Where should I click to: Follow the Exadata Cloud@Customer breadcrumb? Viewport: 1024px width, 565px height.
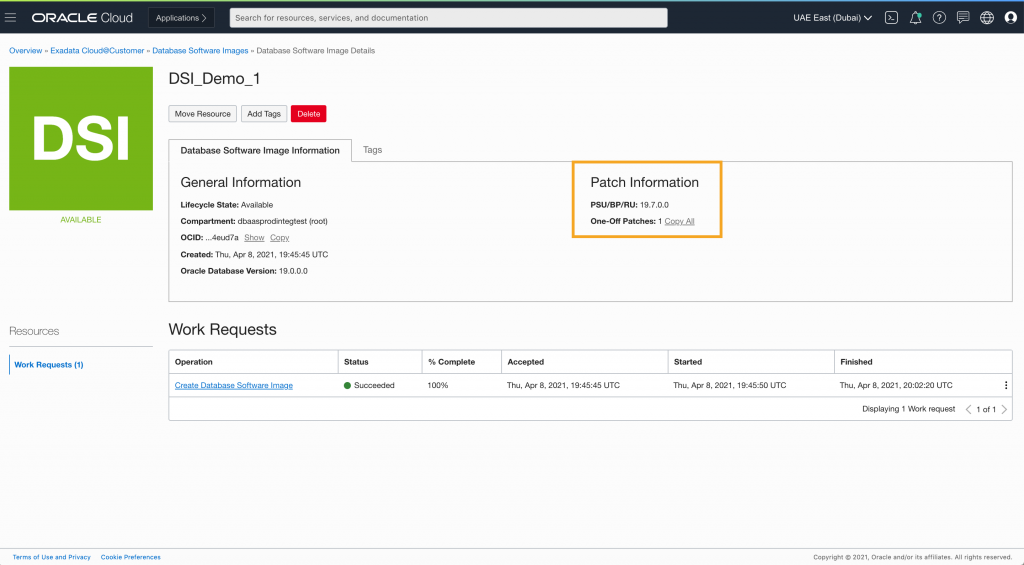(97, 50)
